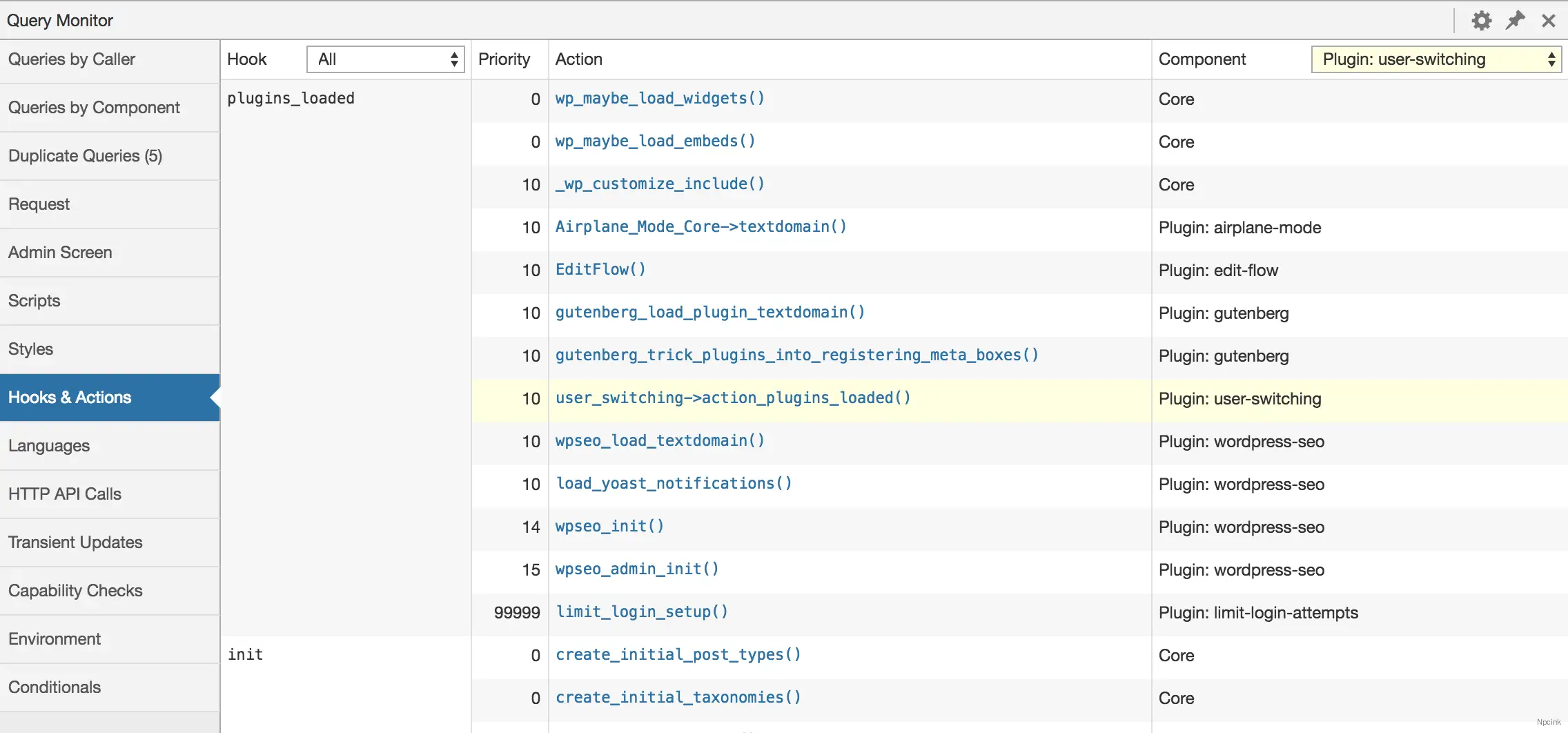Image resolution: width=1568 pixels, height=733 pixels.
Task: Select the Hooks & Actions panel
Action: pyautogui.click(x=70, y=397)
